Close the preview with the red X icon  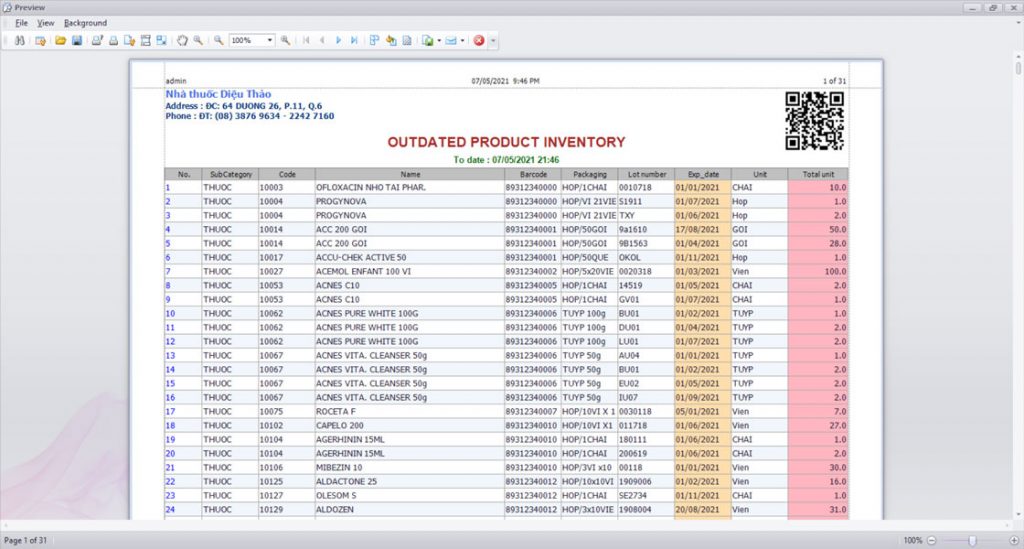coord(479,40)
